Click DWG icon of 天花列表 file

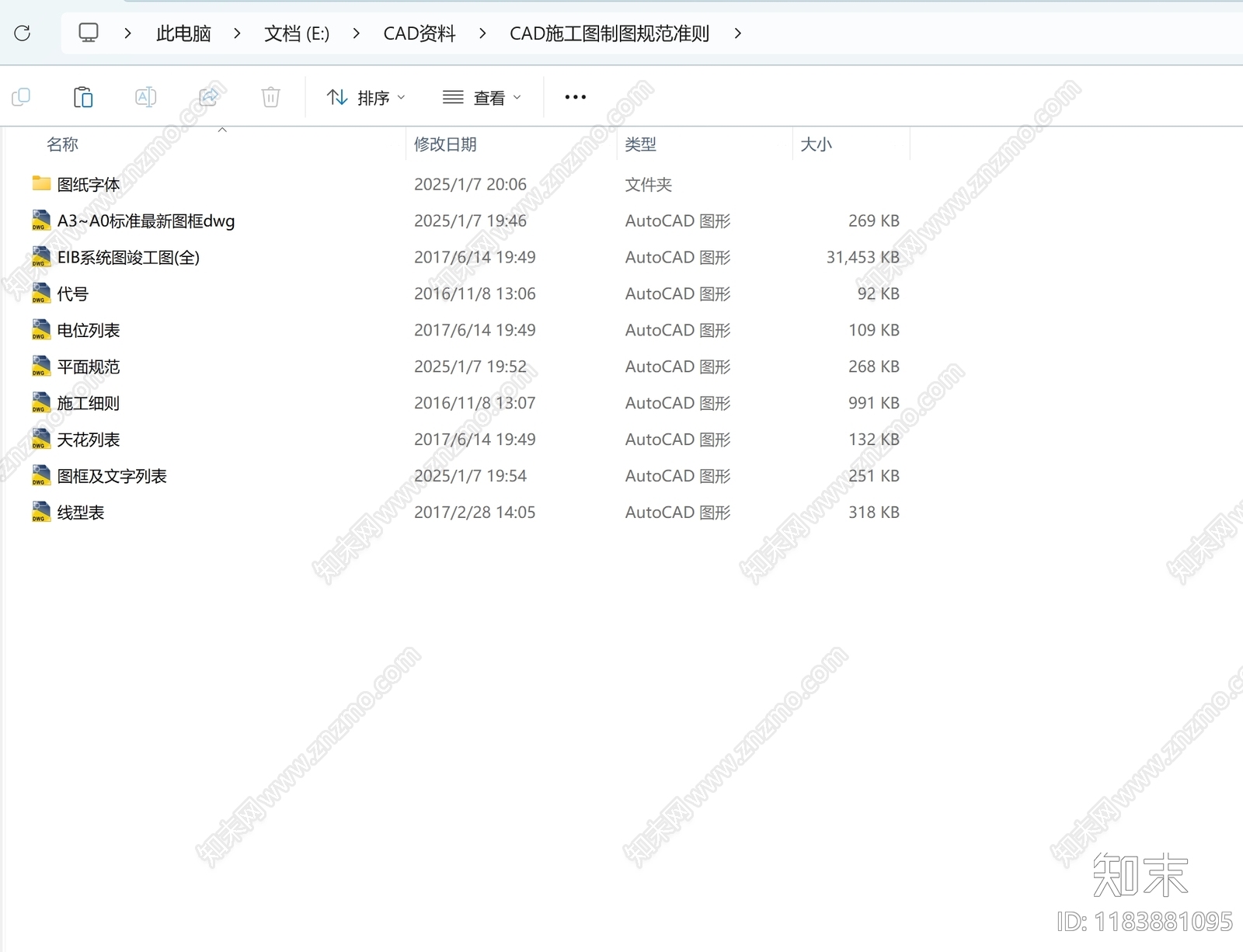41,440
